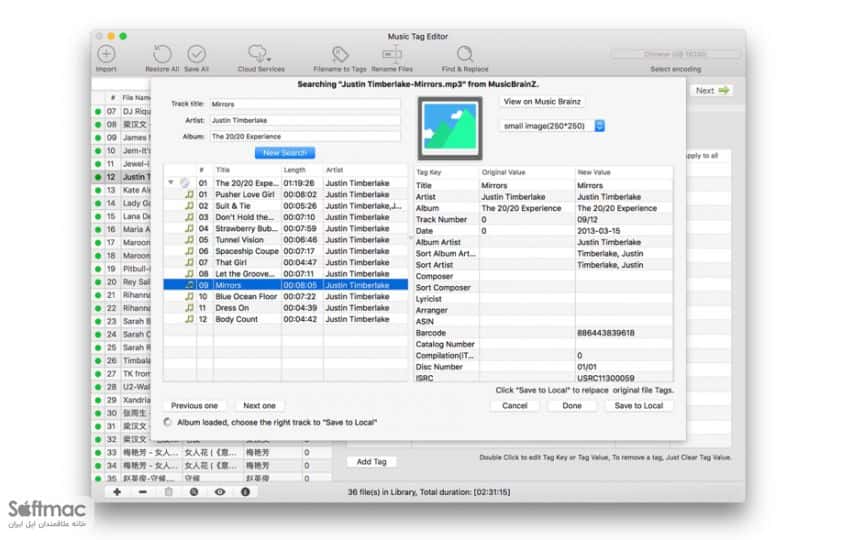Click the green arrow Next button
864x540 pixels.
(x=712, y=90)
